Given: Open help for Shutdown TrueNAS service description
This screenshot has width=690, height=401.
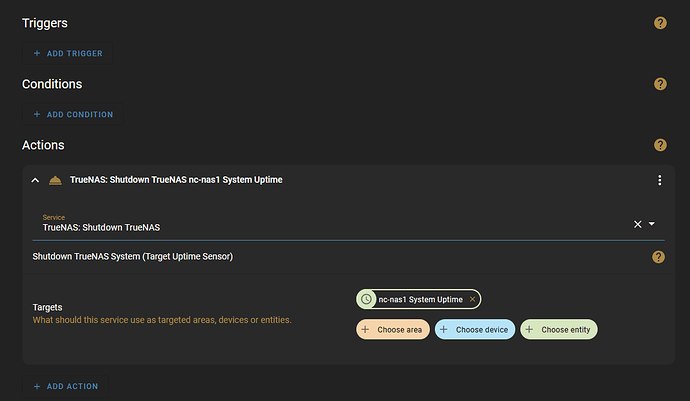Looking at the screenshot, I should pyautogui.click(x=658, y=257).
